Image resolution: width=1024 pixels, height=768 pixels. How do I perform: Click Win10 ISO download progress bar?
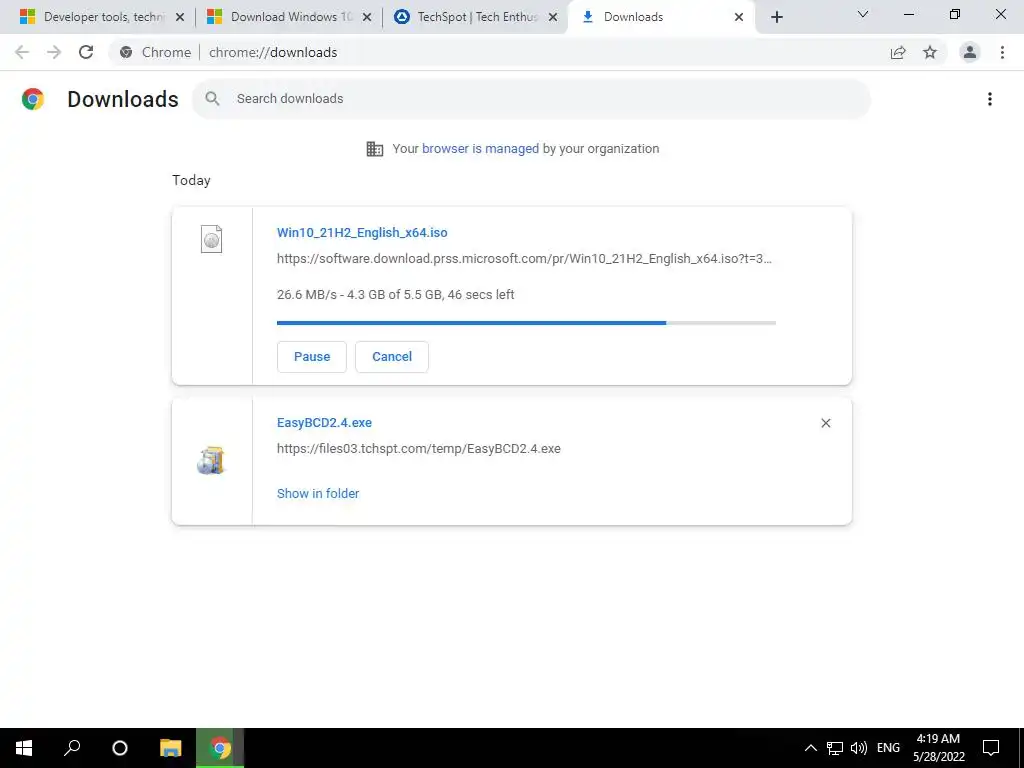pos(526,323)
